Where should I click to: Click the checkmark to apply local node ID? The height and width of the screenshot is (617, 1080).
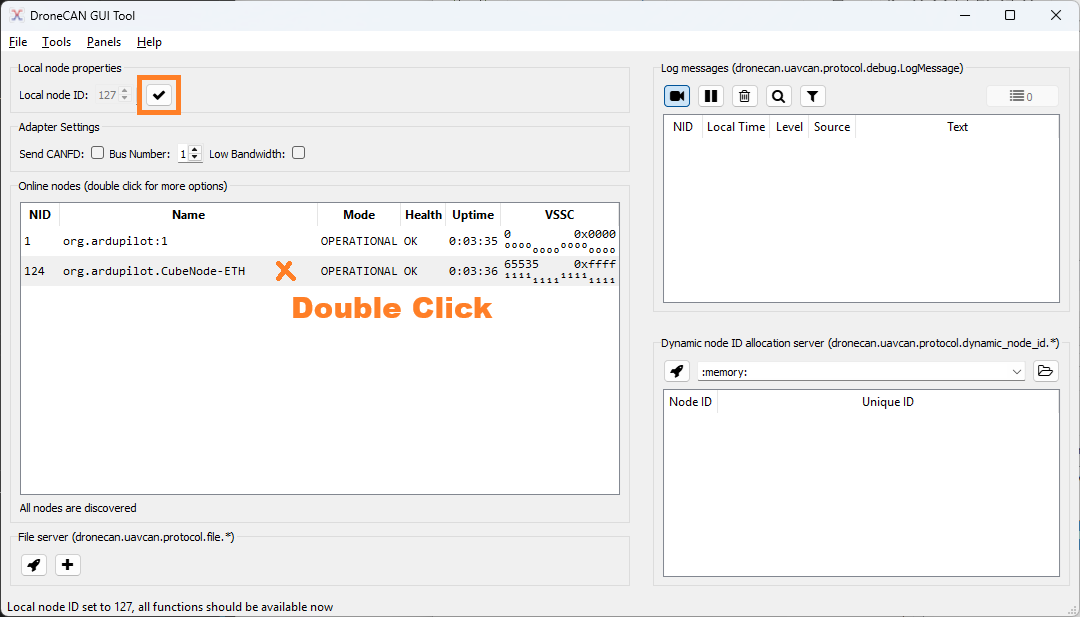pyautogui.click(x=159, y=95)
